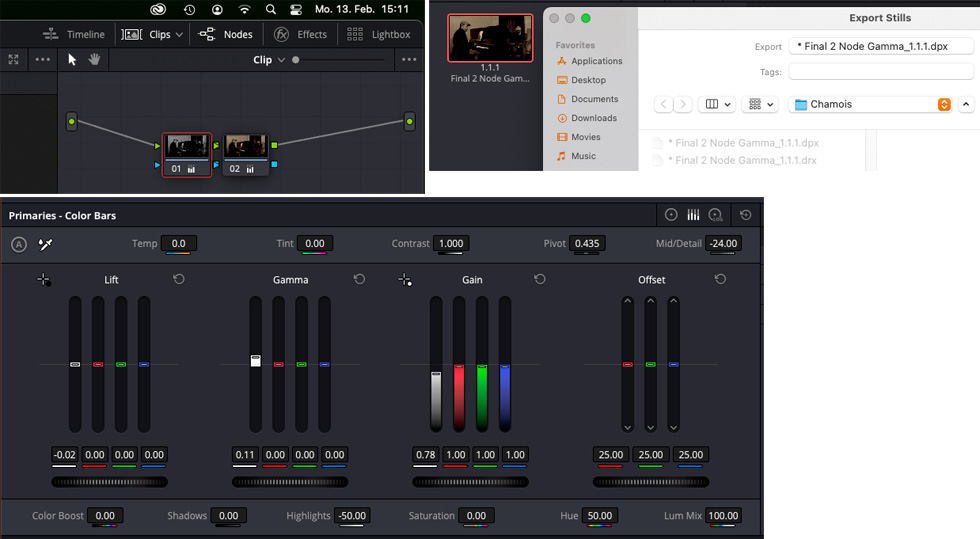Click the Nodes button
Screen dimensions: 980x539
coord(226,34)
